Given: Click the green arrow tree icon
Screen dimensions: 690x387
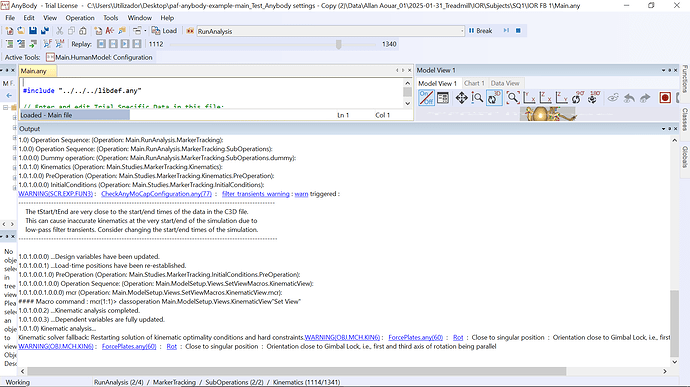Looking at the screenshot, I should [x=33, y=44].
